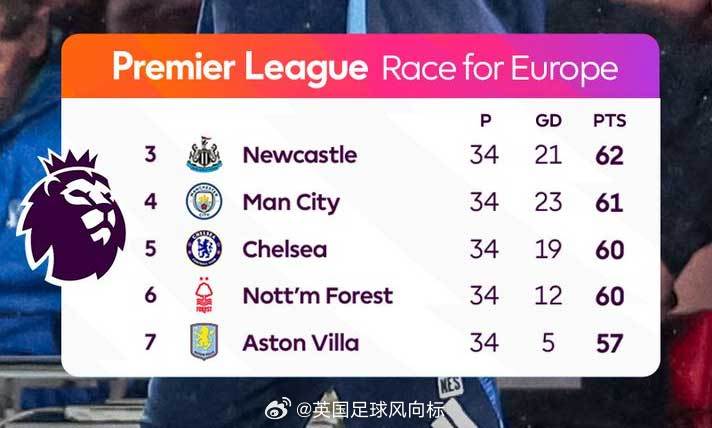This screenshot has width=712, height=428.
Task: Click Man City's goal difference 23
Action: [548, 202]
